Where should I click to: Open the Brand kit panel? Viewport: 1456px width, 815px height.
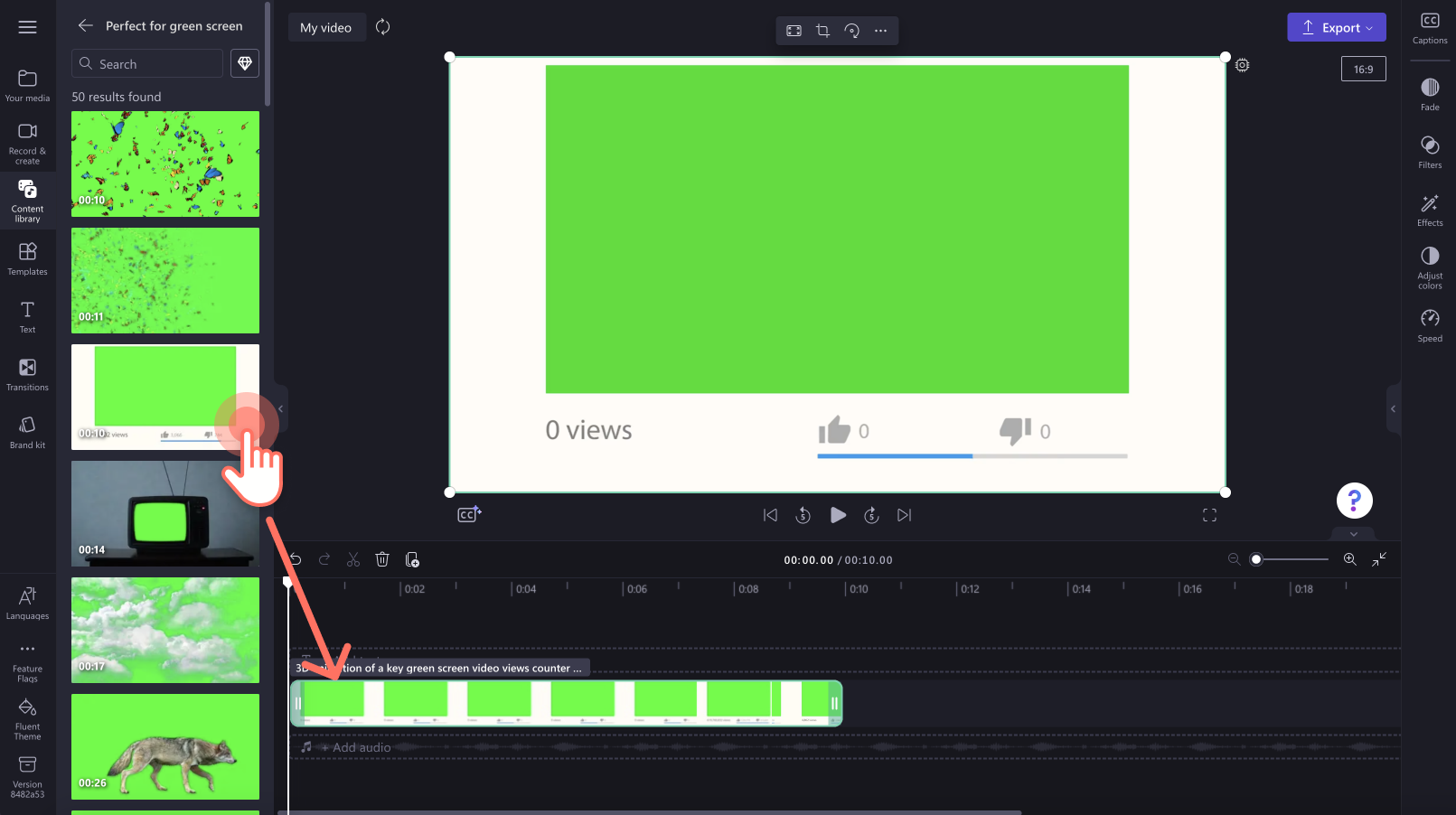[27, 432]
